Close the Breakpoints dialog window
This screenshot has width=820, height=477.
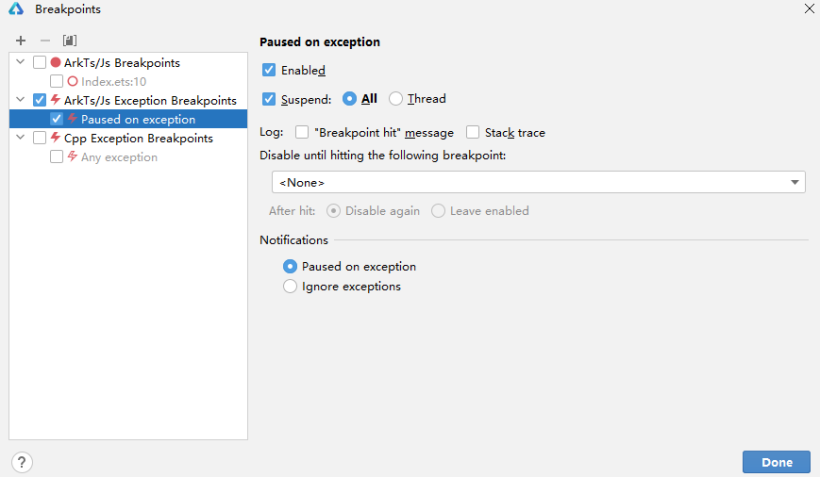(x=808, y=9)
